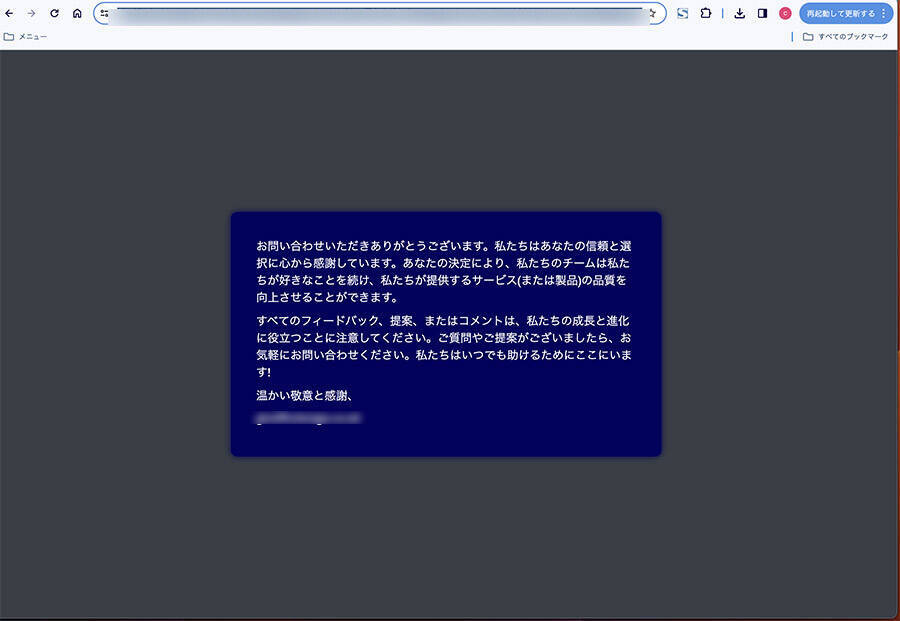
Task: Click the blurred signature line in the card
Action: (308, 418)
